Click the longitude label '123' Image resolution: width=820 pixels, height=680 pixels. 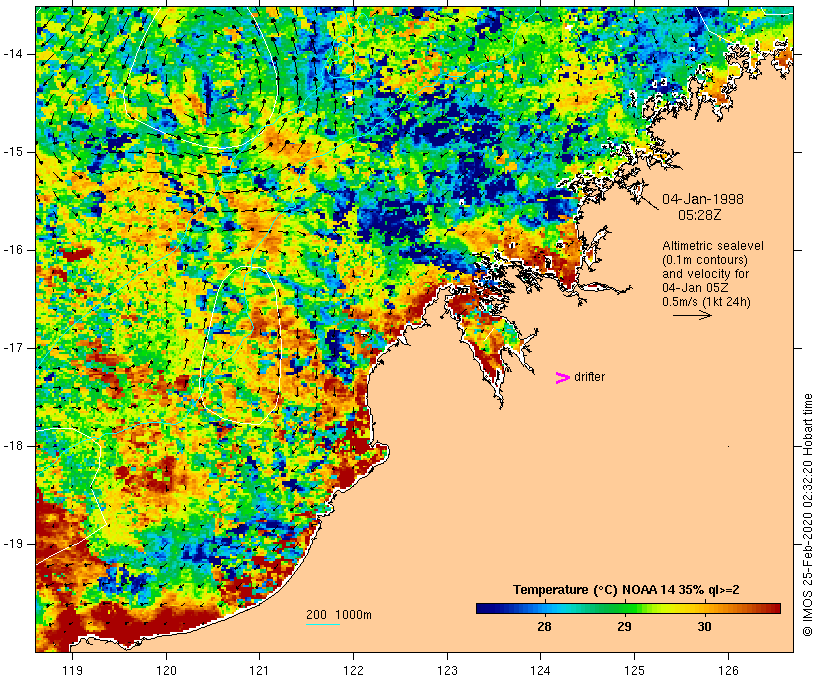[447, 671]
